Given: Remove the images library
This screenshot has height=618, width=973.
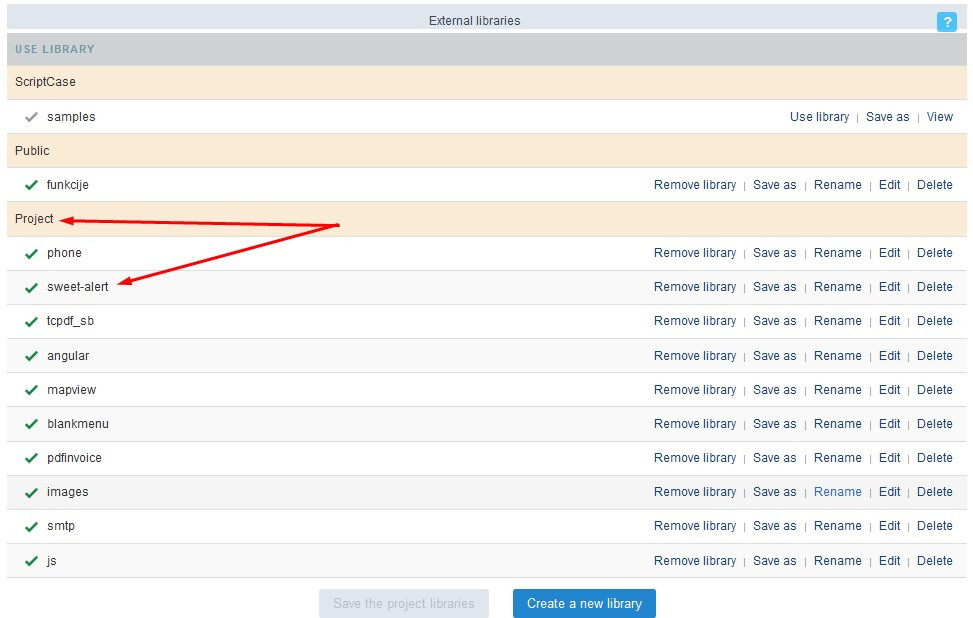Looking at the screenshot, I should [695, 492].
